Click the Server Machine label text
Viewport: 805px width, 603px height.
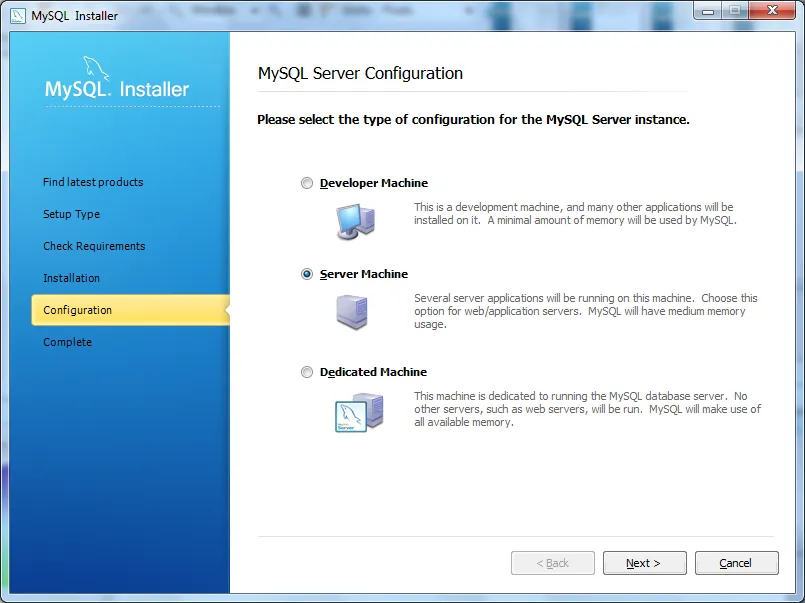363,274
